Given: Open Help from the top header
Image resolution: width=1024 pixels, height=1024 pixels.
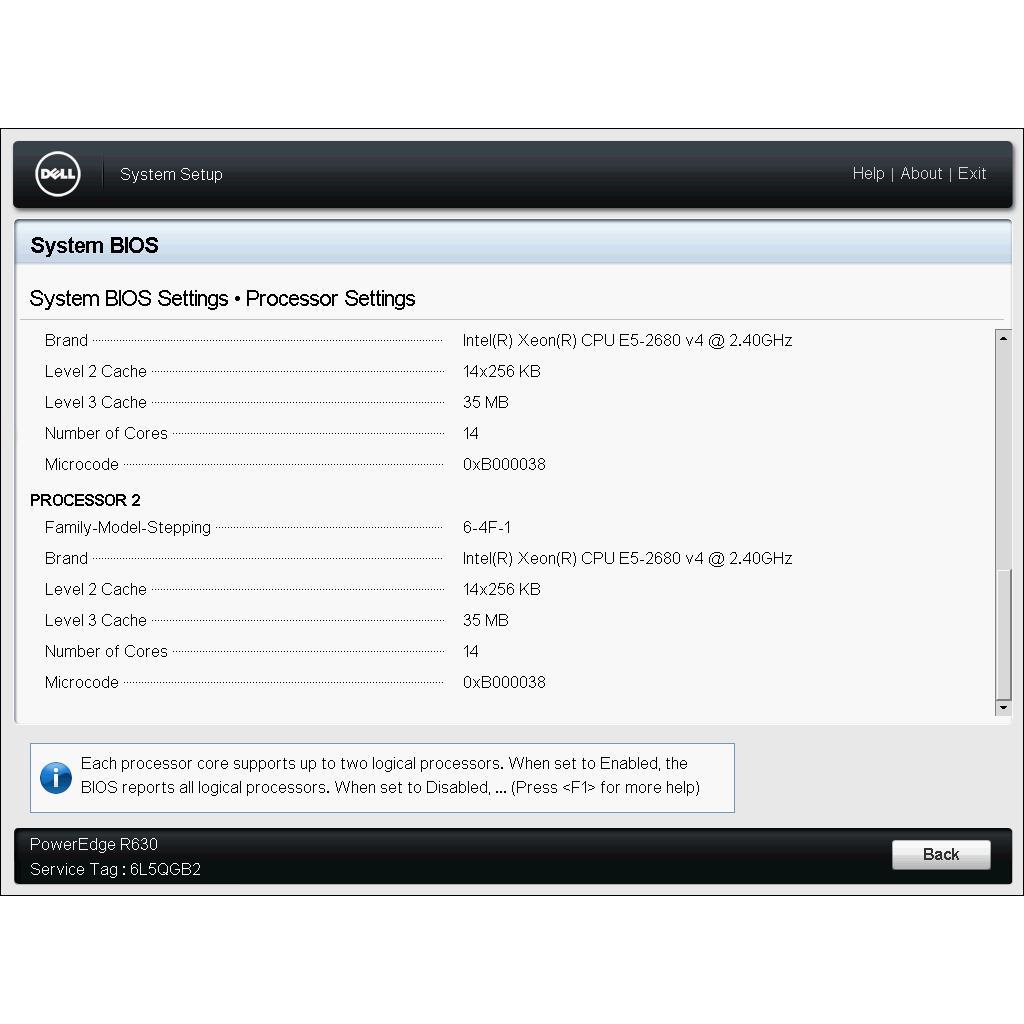Looking at the screenshot, I should point(867,174).
